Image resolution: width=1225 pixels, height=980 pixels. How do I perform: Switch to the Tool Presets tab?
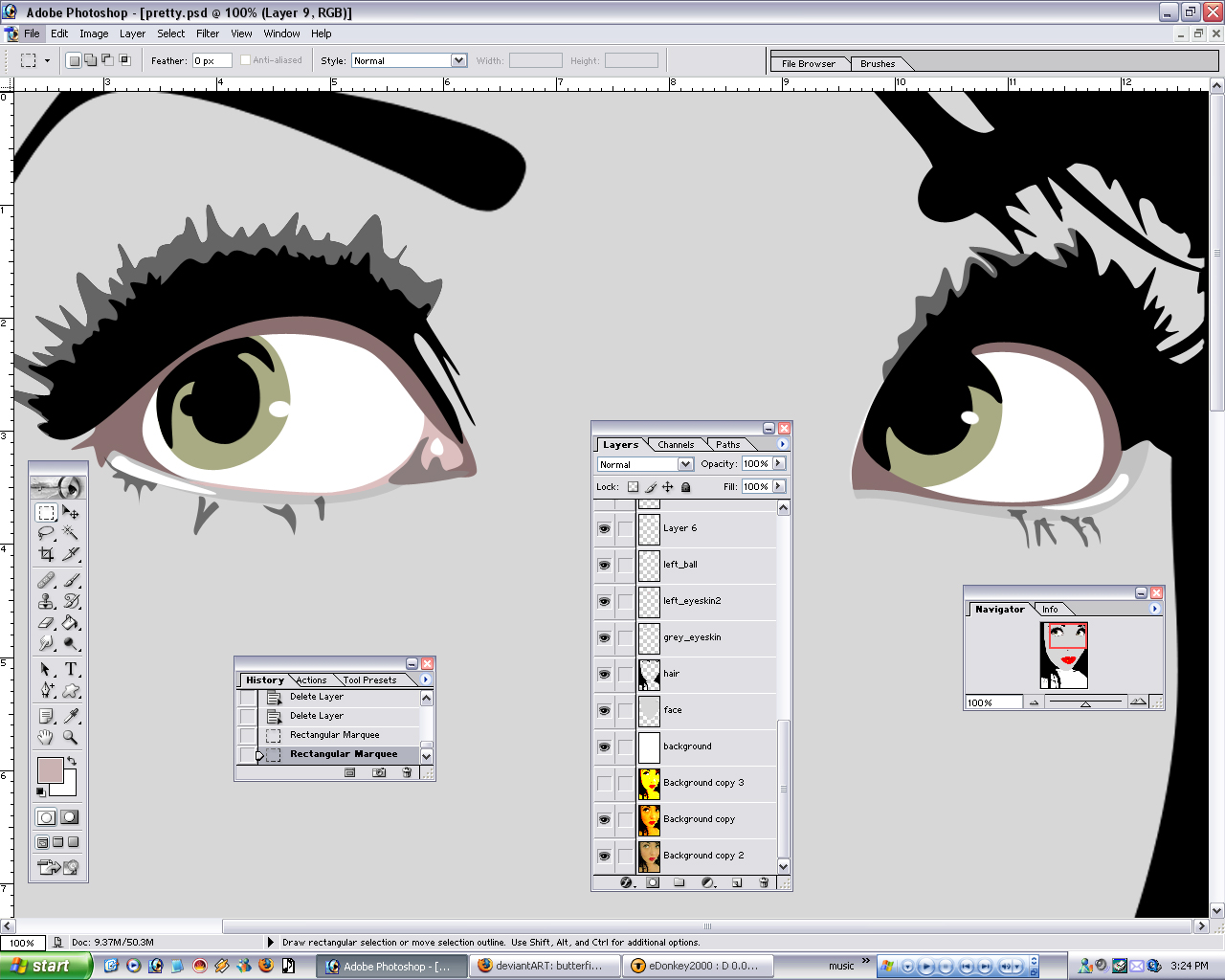[x=370, y=679]
